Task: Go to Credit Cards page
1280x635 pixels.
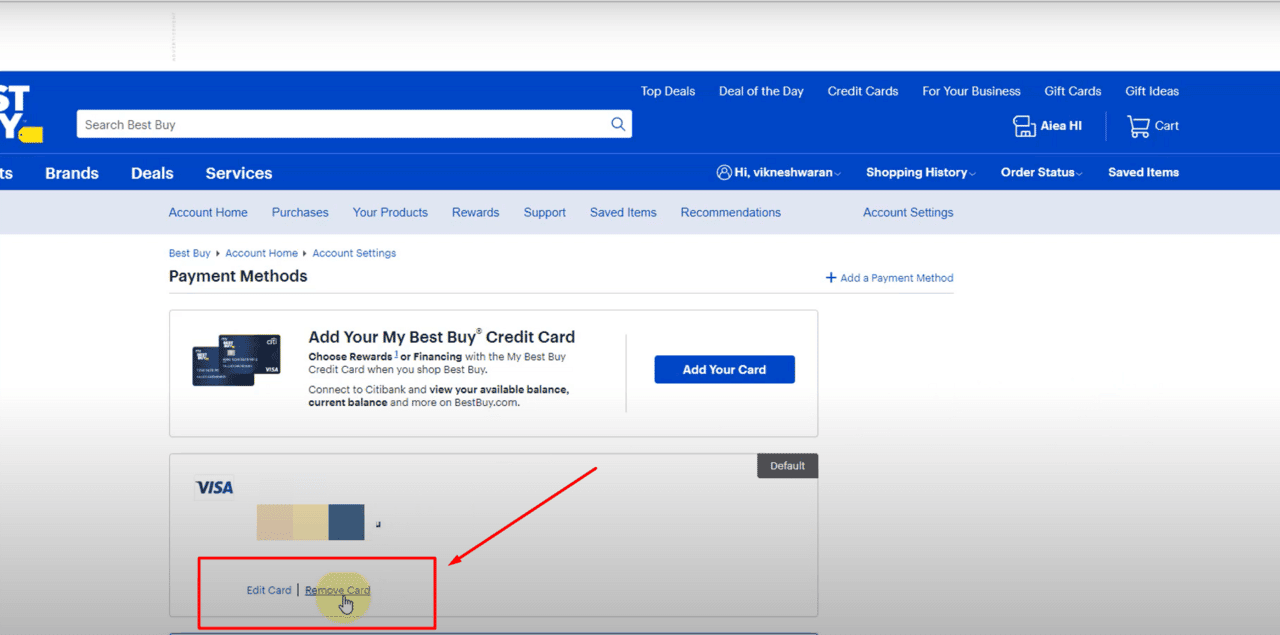Action: pos(863,91)
